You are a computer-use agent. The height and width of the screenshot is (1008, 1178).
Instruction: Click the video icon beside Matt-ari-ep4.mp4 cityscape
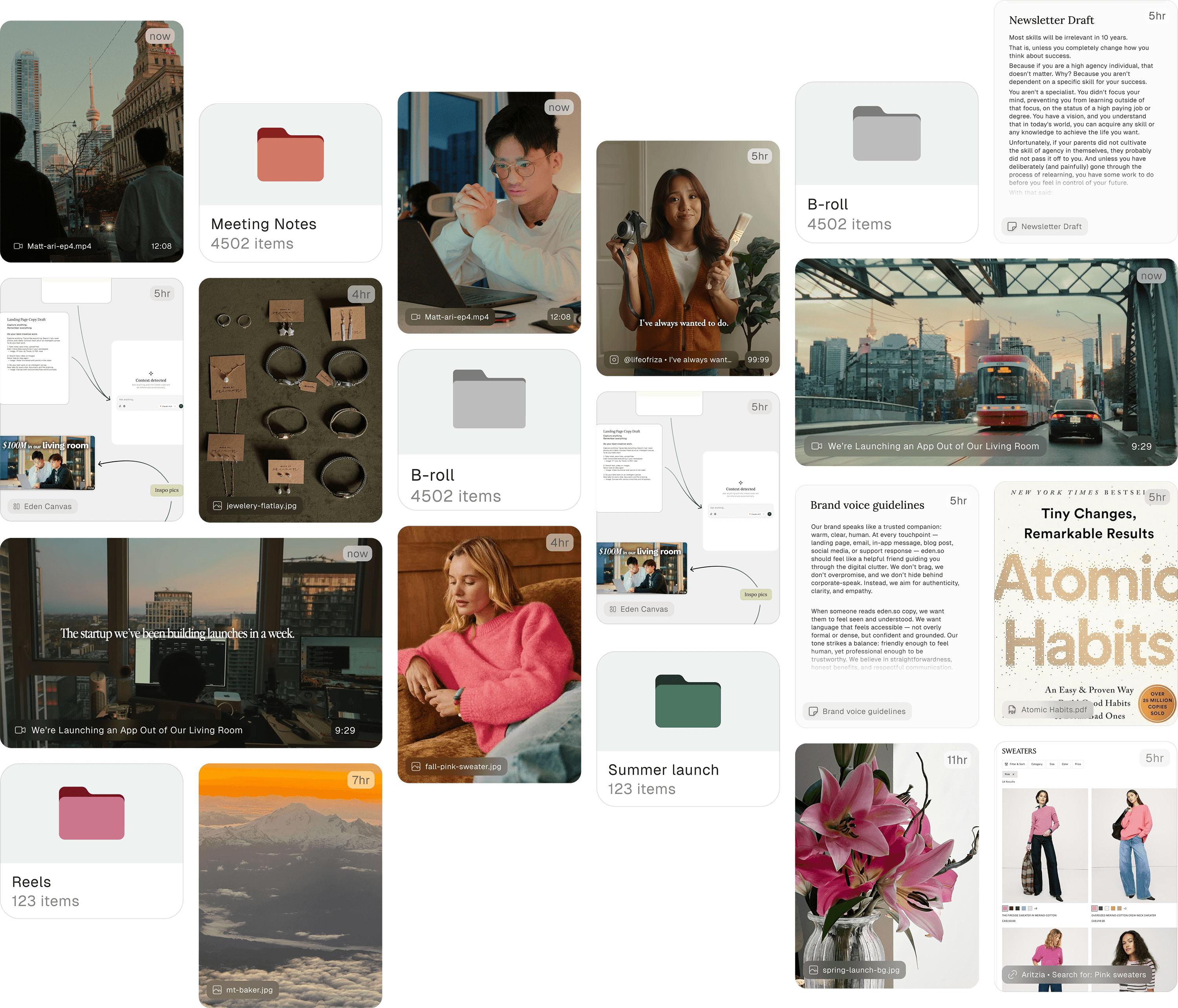pyautogui.click(x=18, y=246)
